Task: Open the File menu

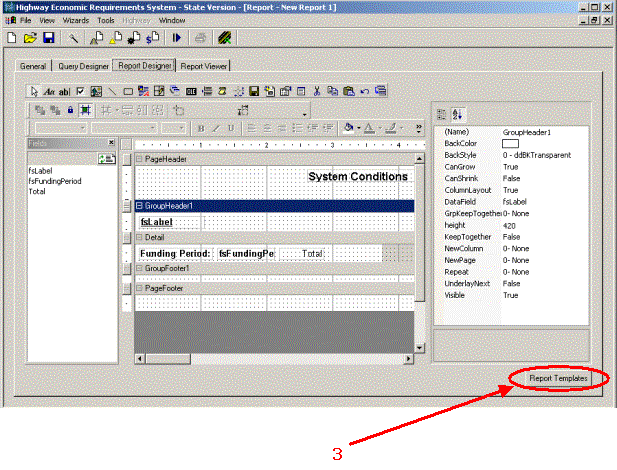Action: coord(26,20)
